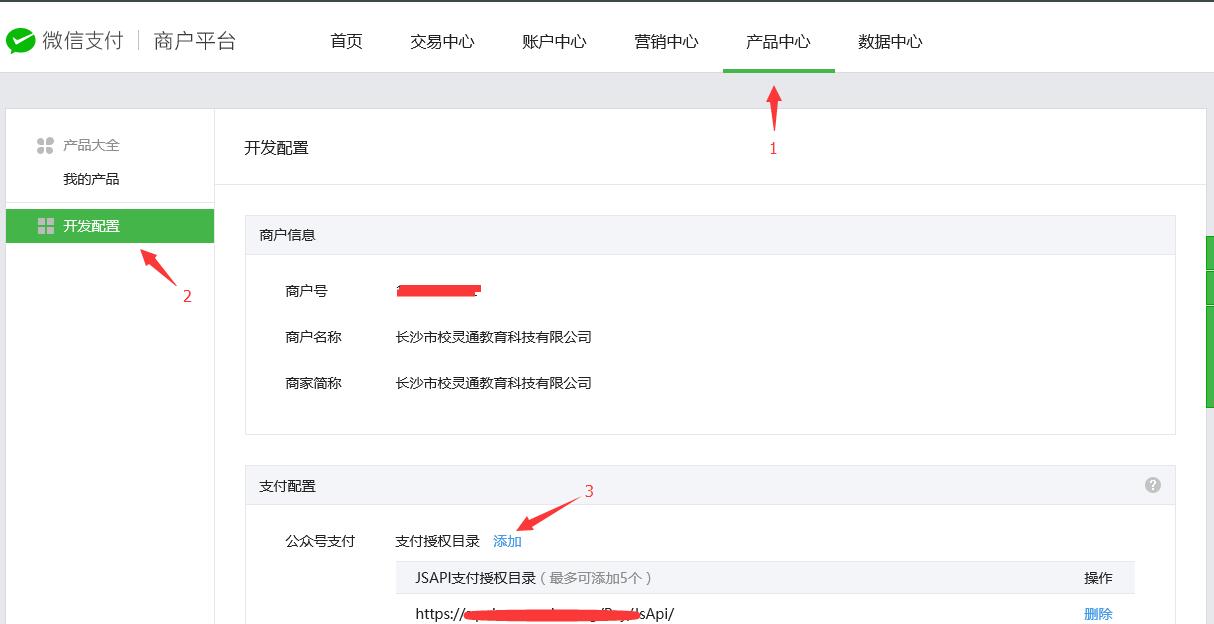Open 数据中心 tab
Screen dimensions: 1214x624
click(890, 42)
